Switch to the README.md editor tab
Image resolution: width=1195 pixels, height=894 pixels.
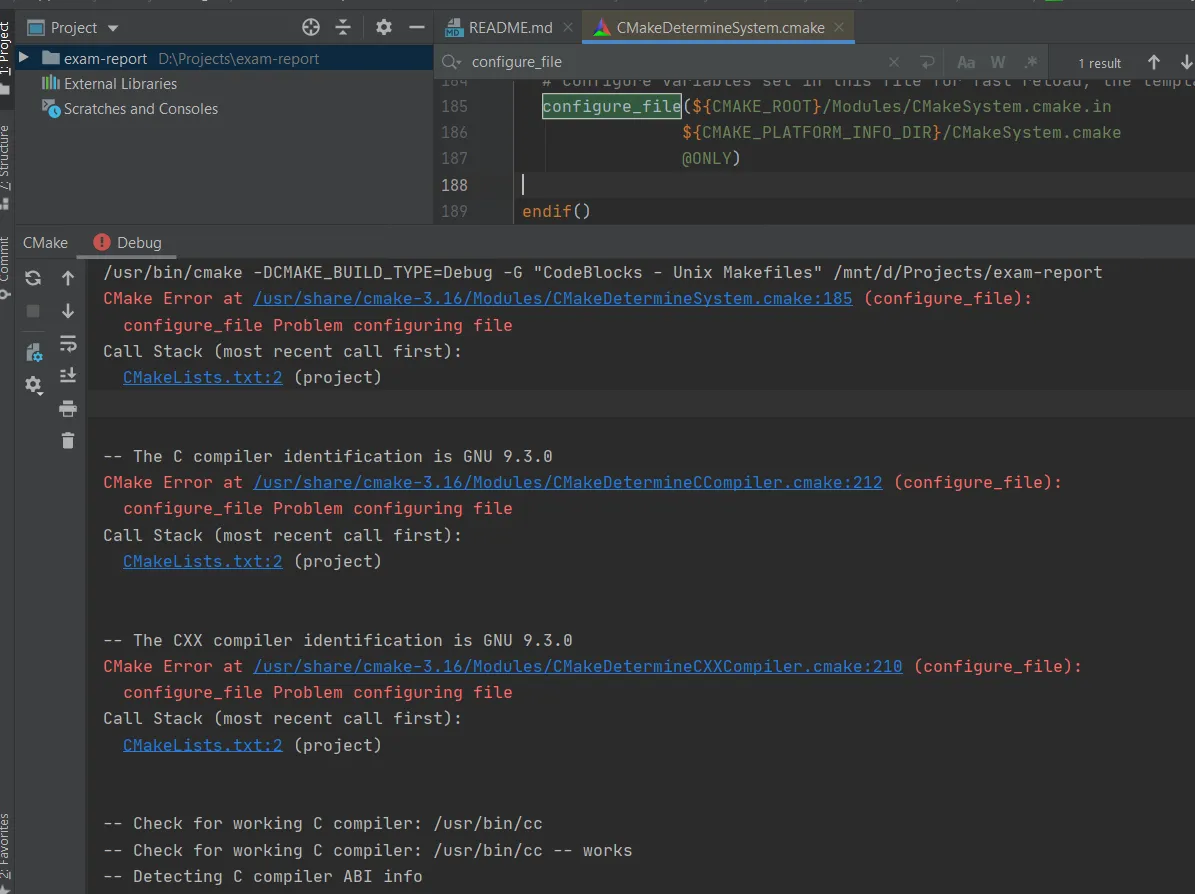tap(510, 28)
